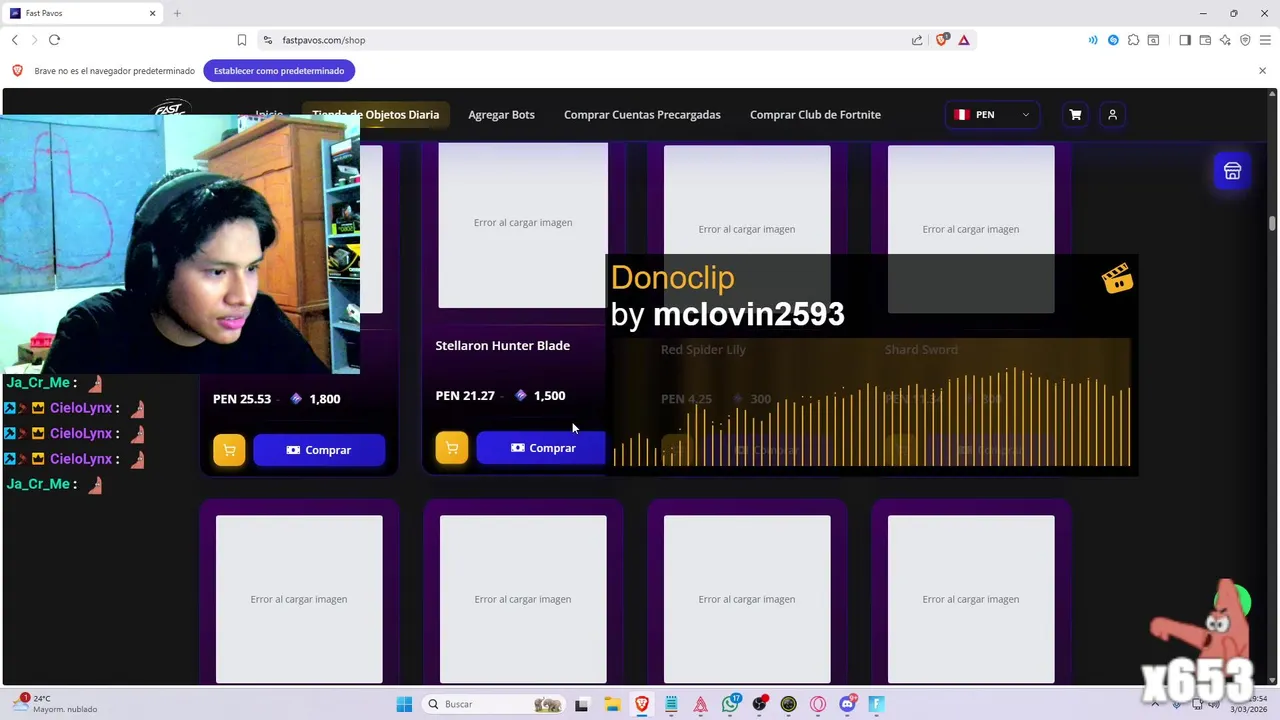Dismiss the default browser notification bar
The image size is (1280, 720).
1262,71
